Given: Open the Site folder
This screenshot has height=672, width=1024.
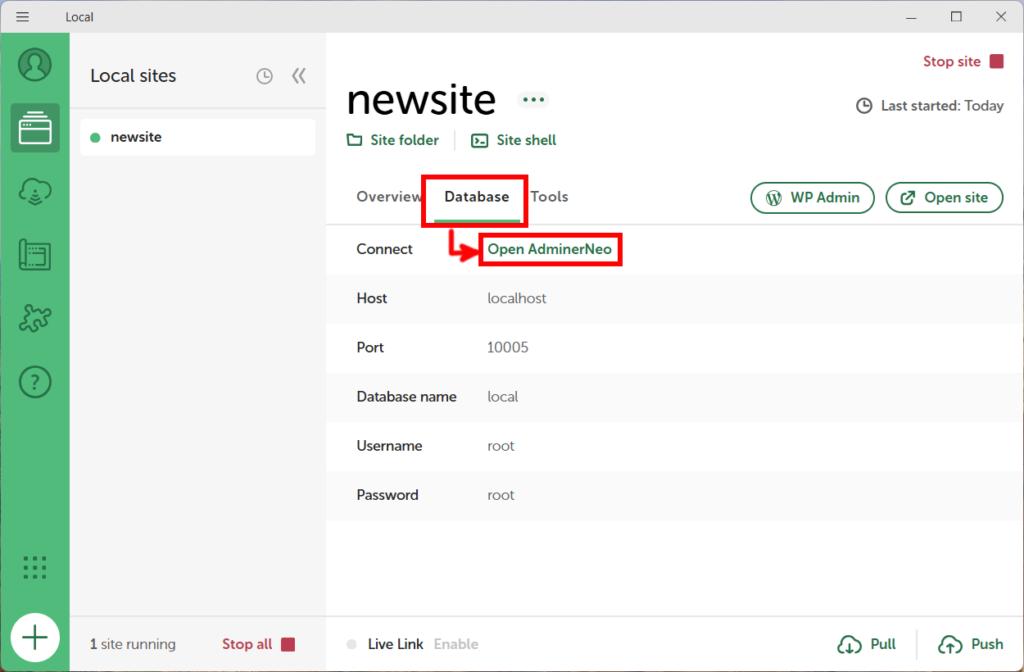Looking at the screenshot, I should (x=392, y=140).
